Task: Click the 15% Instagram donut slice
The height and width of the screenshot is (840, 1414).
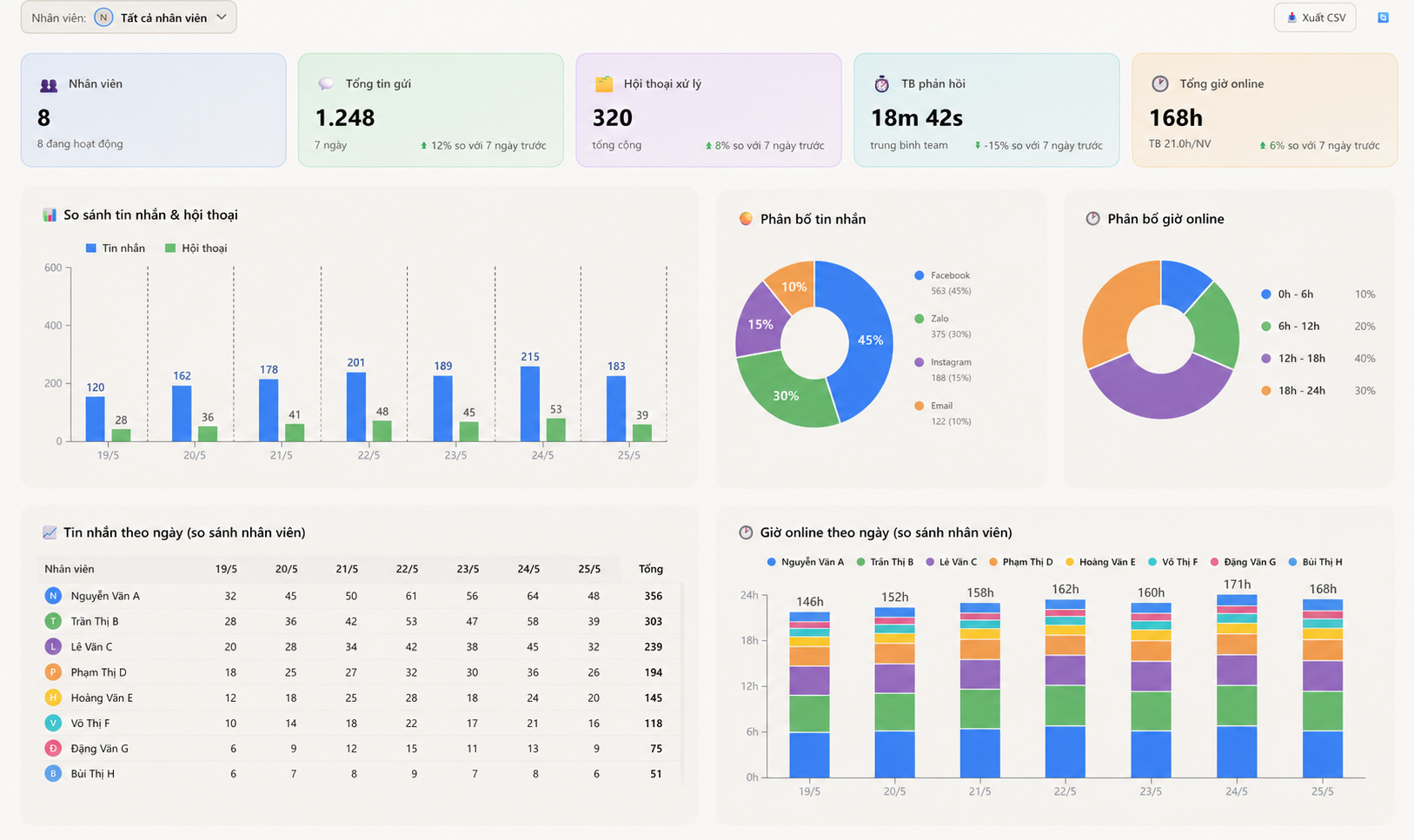Action: [x=760, y=324]
